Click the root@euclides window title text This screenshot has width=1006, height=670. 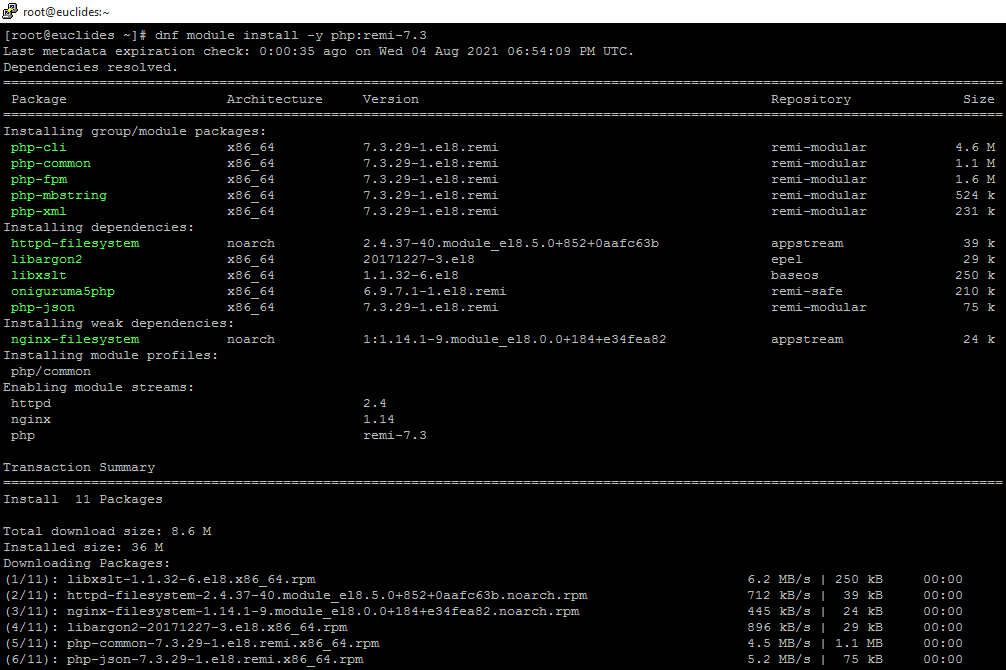tap(66, 11)
